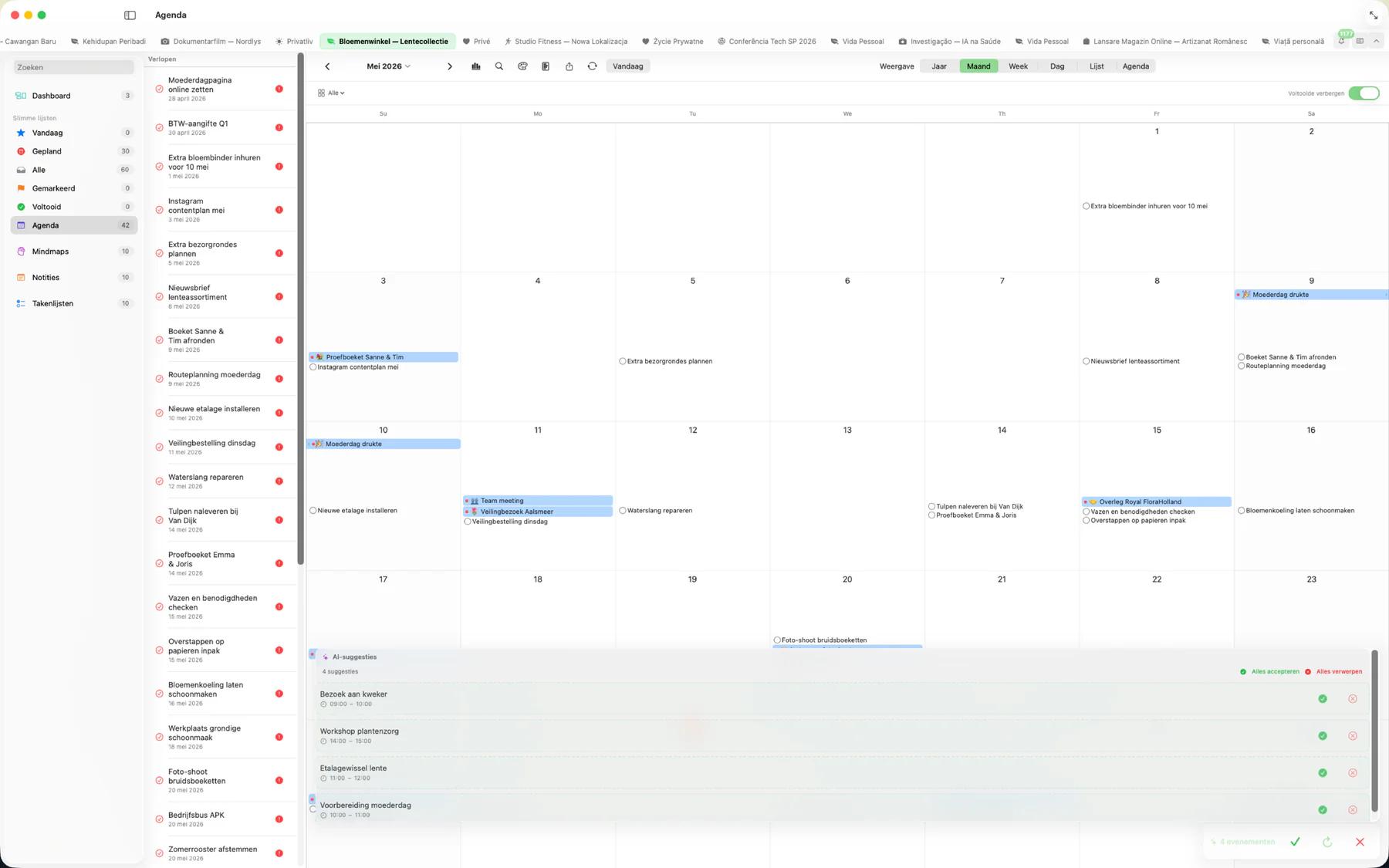Toggle the Voltooide verbergen switch
The image size is (1389, 868).
1364,93
